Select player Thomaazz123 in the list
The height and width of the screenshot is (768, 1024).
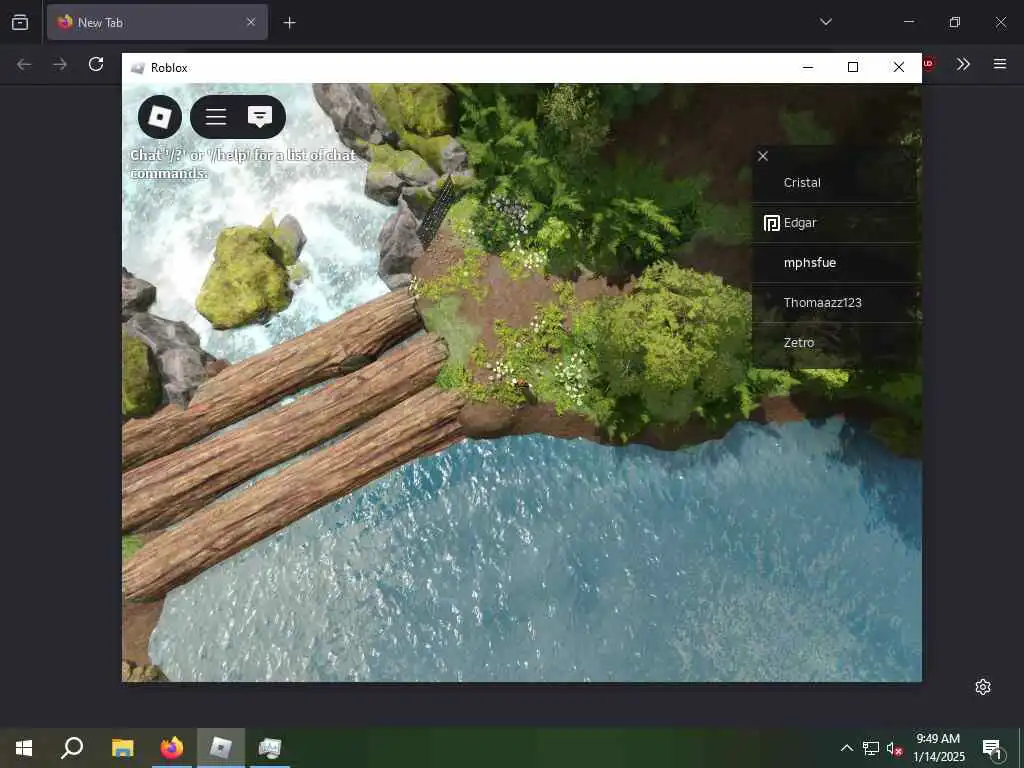pos(836,302)
